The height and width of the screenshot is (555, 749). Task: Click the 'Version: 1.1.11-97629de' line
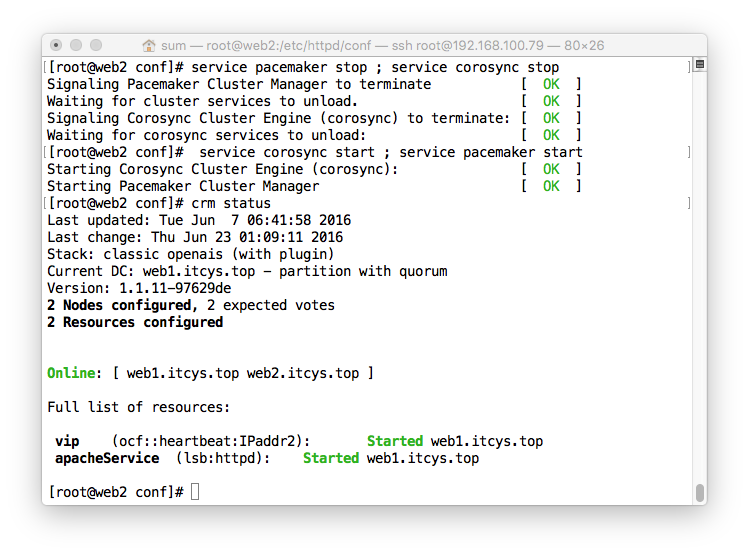point(139,288)
